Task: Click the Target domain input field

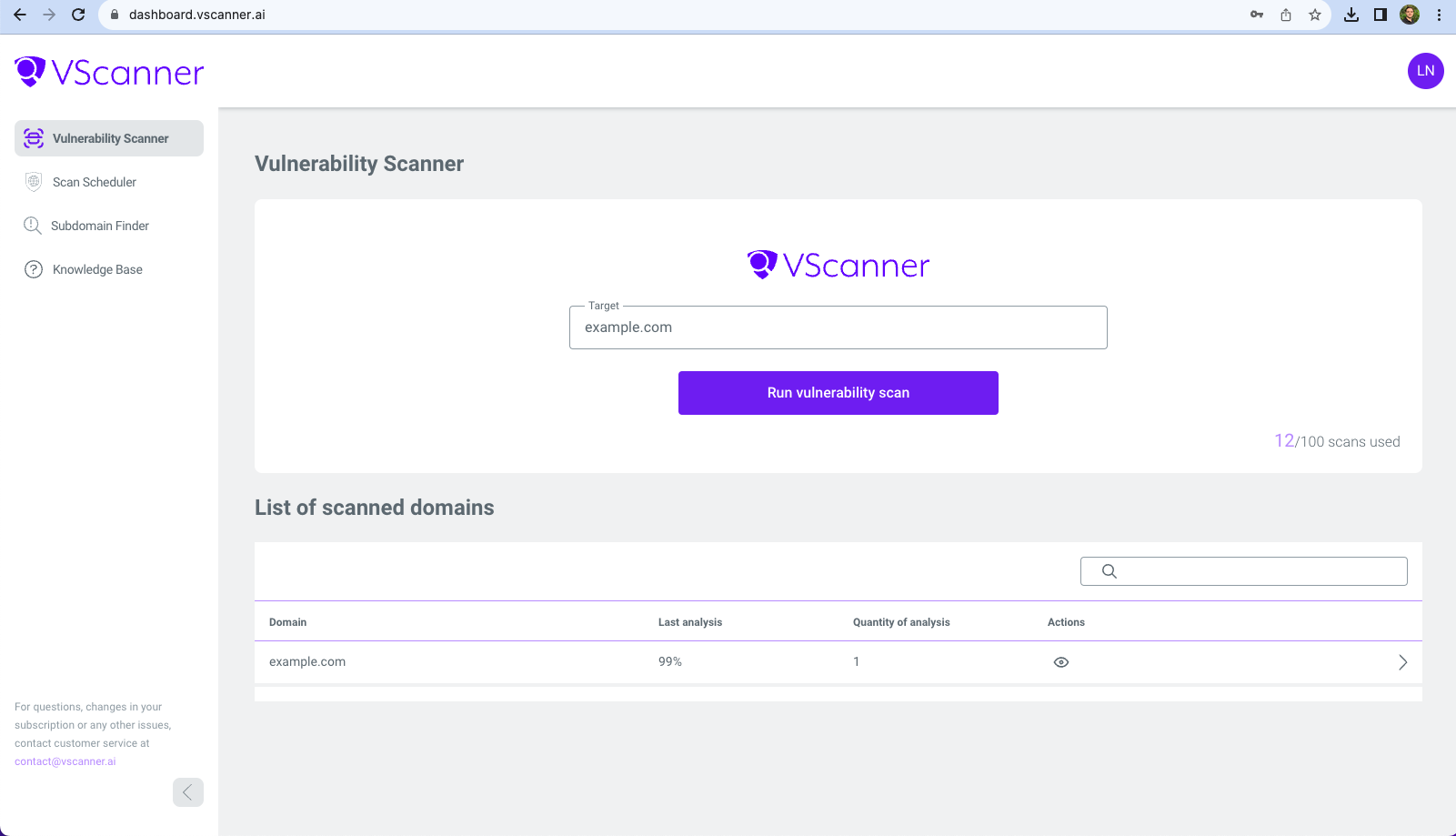Action: pyautogui.click(x=838, y=327)
